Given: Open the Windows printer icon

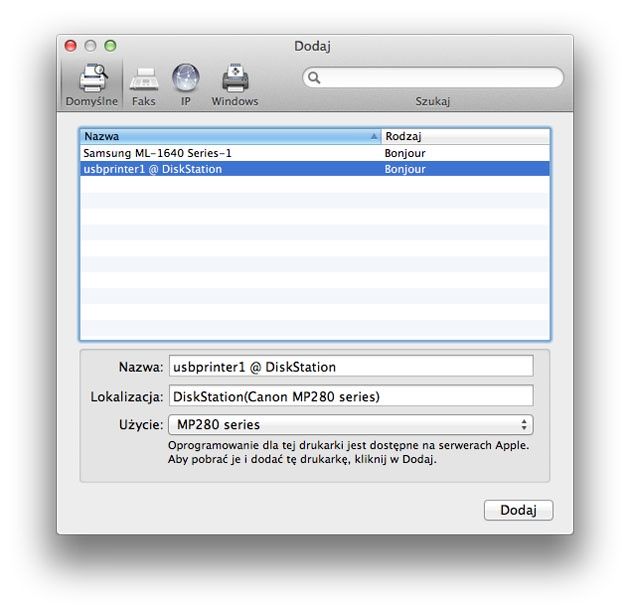Looking at the screenshot, I should [235, 78].
